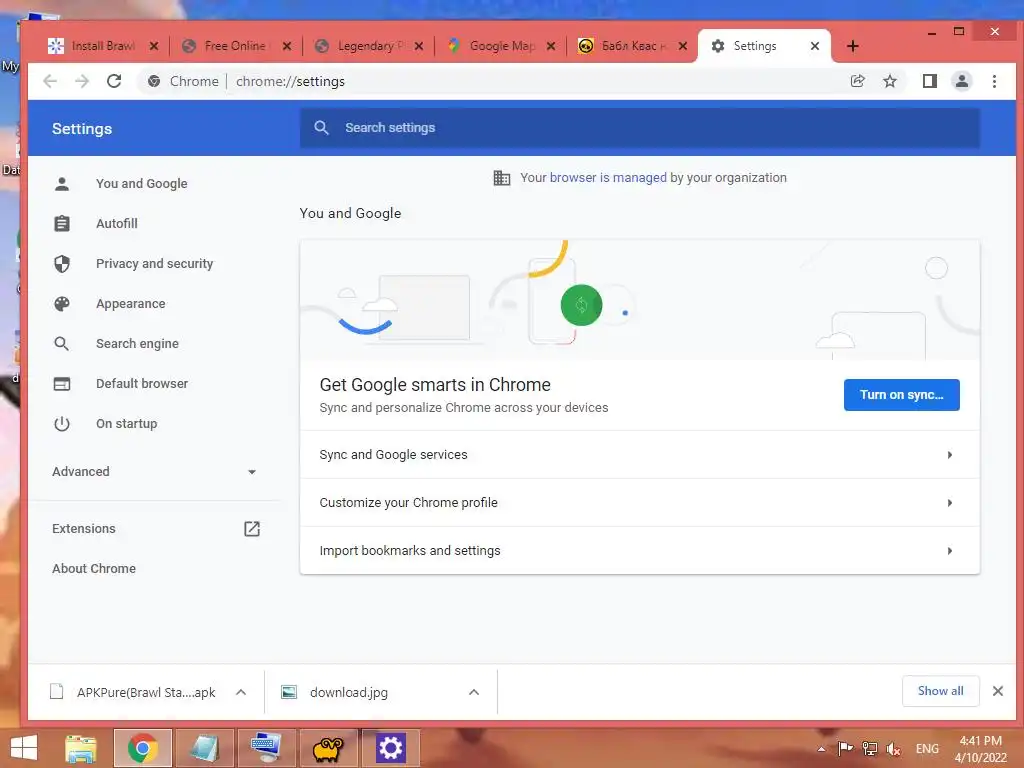Click the Search settings field
This screenshot has height=768, width=1024.
(639, 128)
